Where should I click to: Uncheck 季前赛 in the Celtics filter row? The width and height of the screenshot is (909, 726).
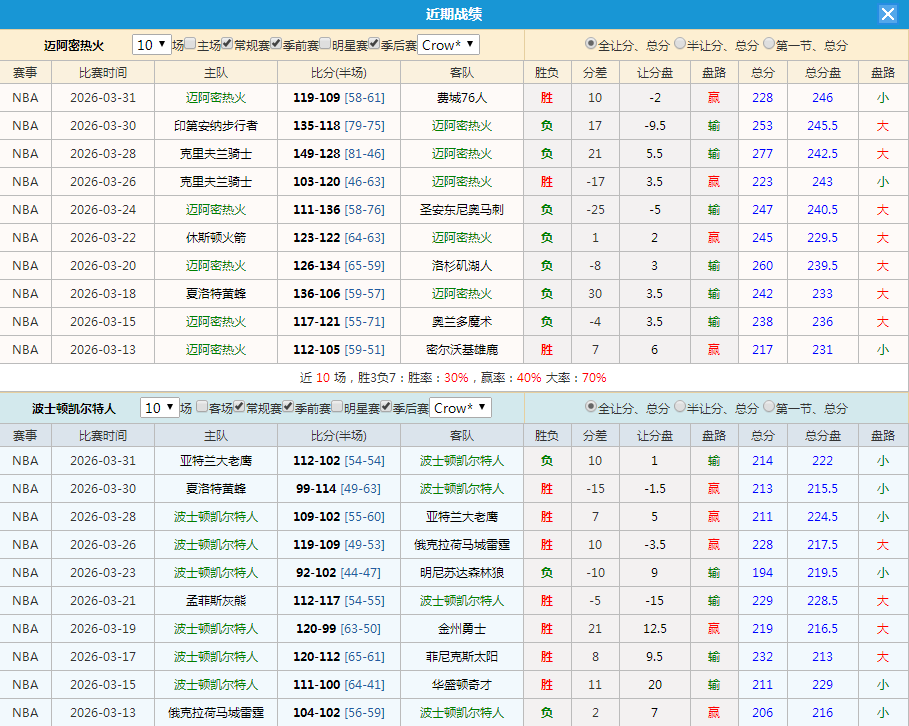[288, 407]
